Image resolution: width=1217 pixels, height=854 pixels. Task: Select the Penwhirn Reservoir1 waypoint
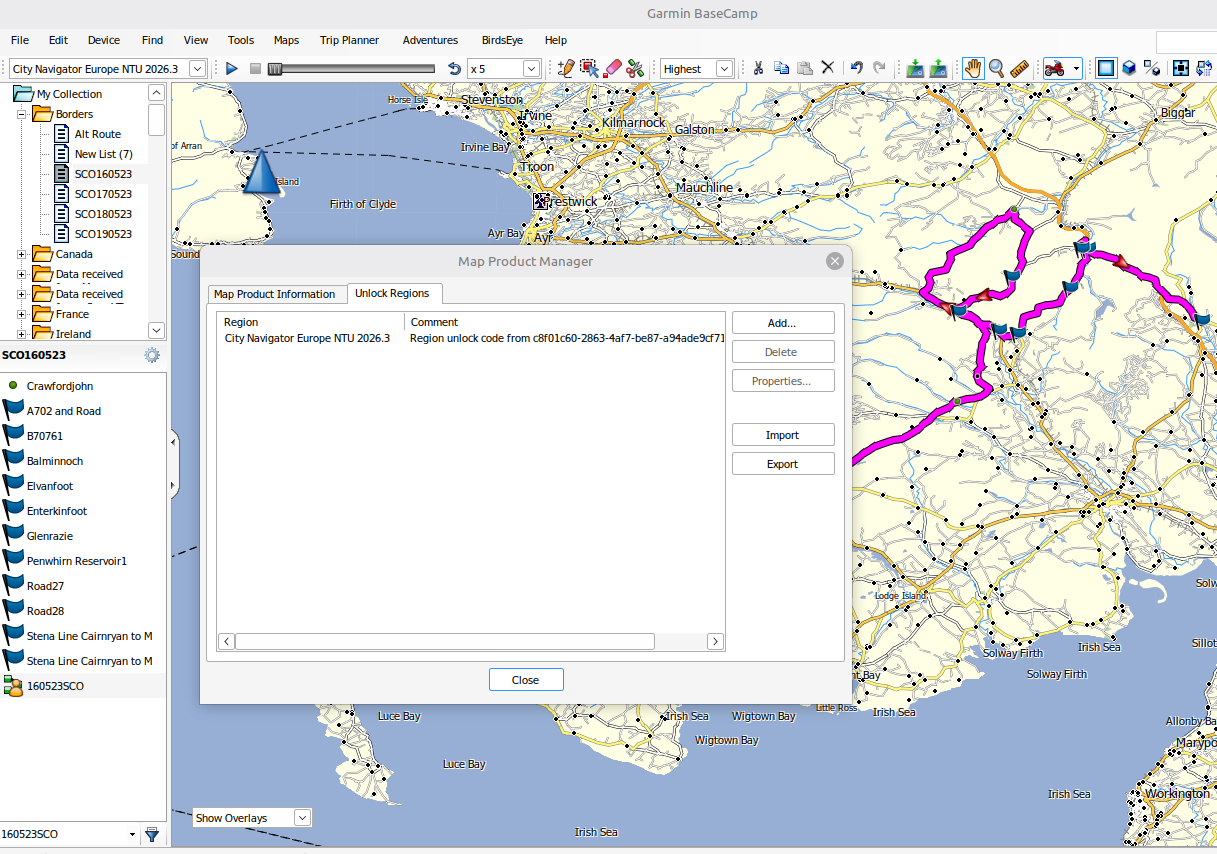pyautogui.click(x=77, y=561)
